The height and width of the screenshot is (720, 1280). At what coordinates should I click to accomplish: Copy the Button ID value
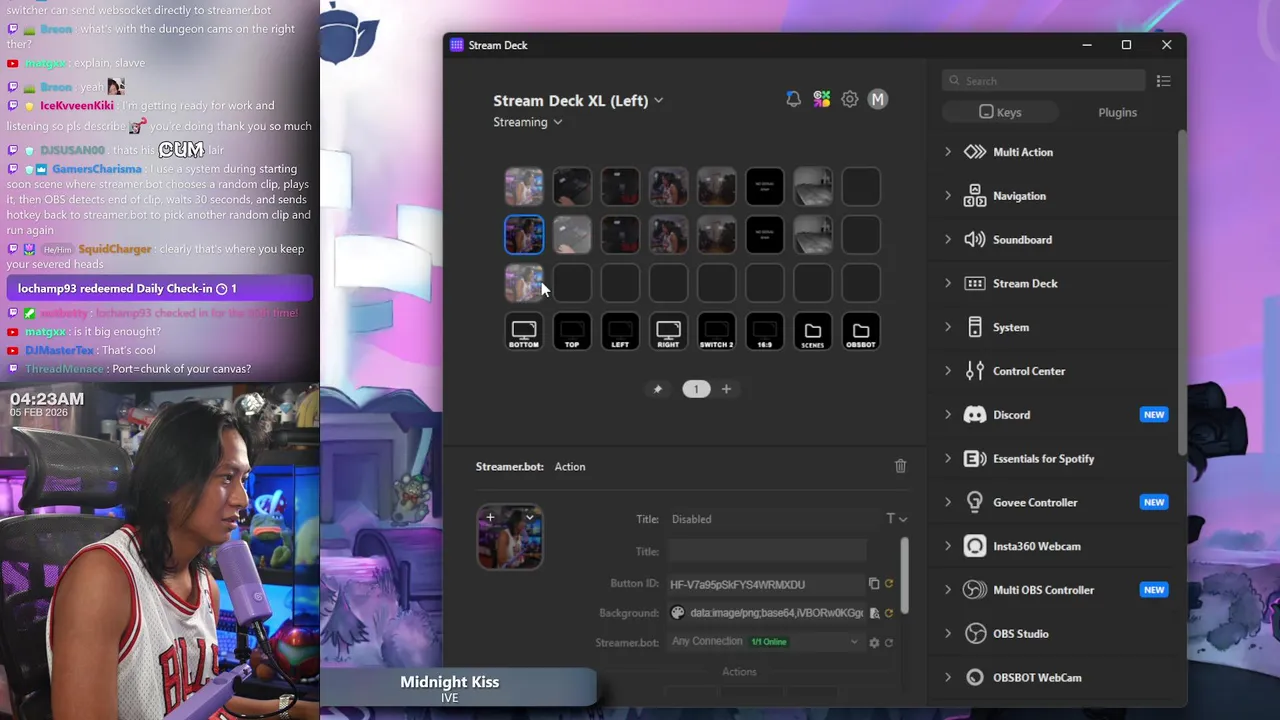tap(873, 584)
